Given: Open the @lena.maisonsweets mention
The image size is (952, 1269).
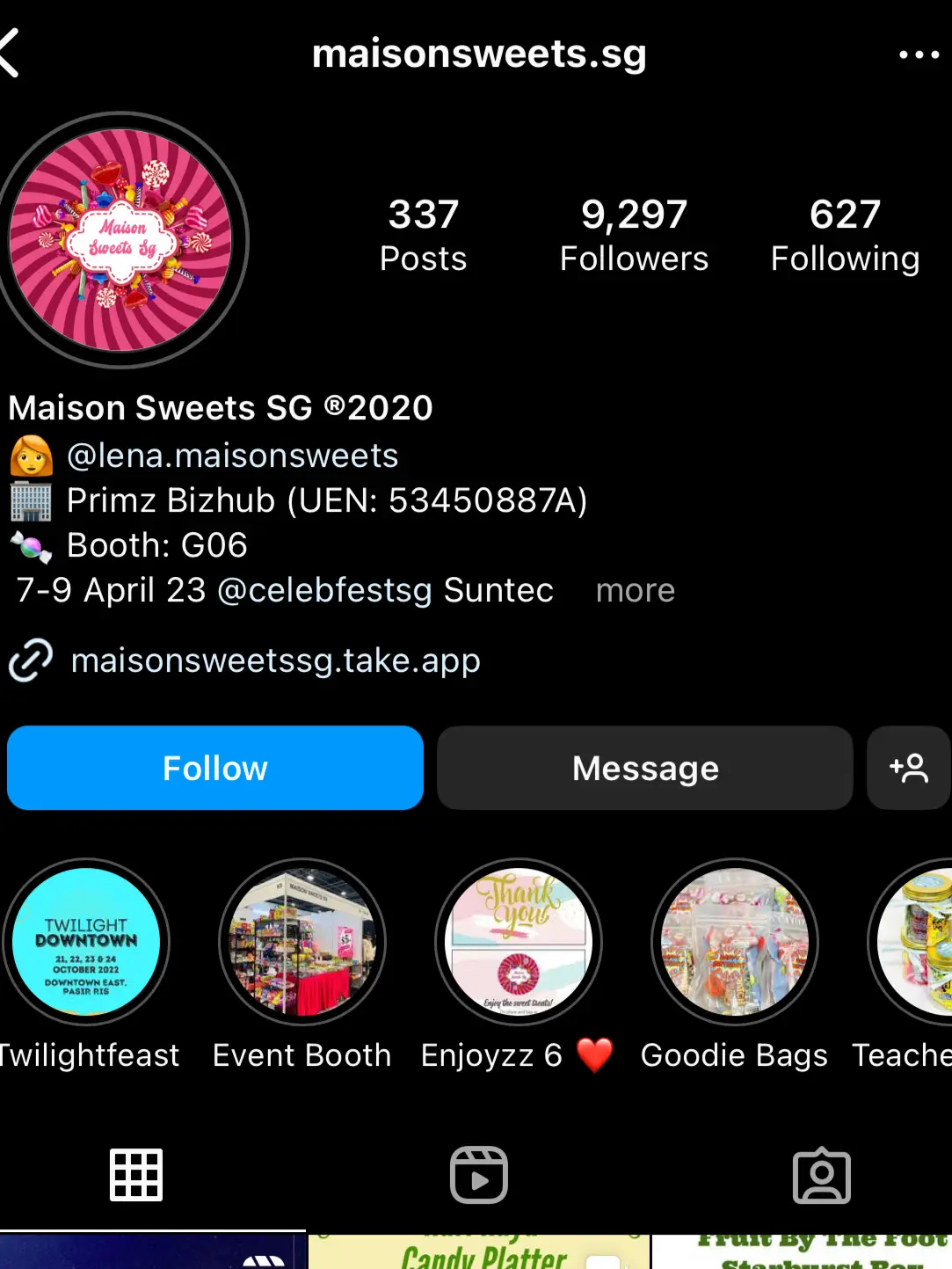Looking at the screenshot, I should point(233,456).
